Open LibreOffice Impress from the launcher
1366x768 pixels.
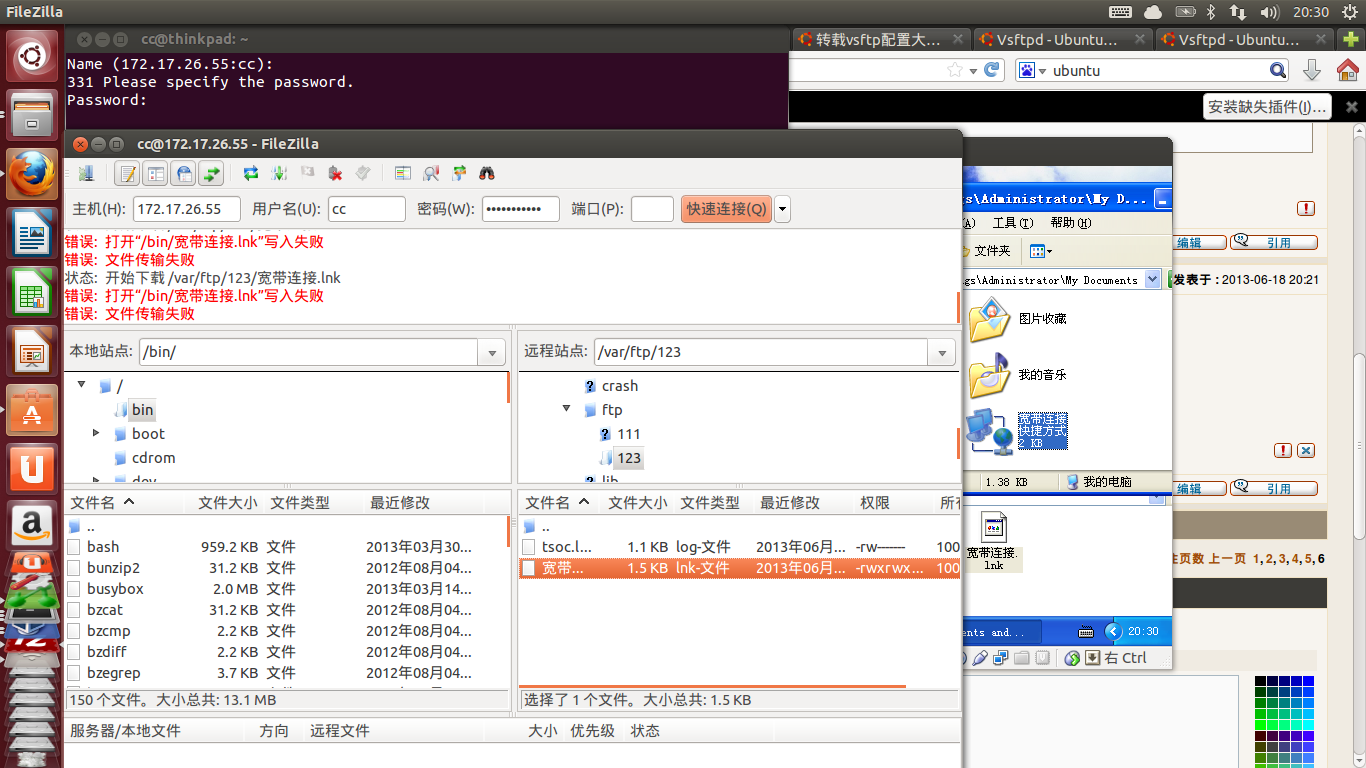click(33, 352)
